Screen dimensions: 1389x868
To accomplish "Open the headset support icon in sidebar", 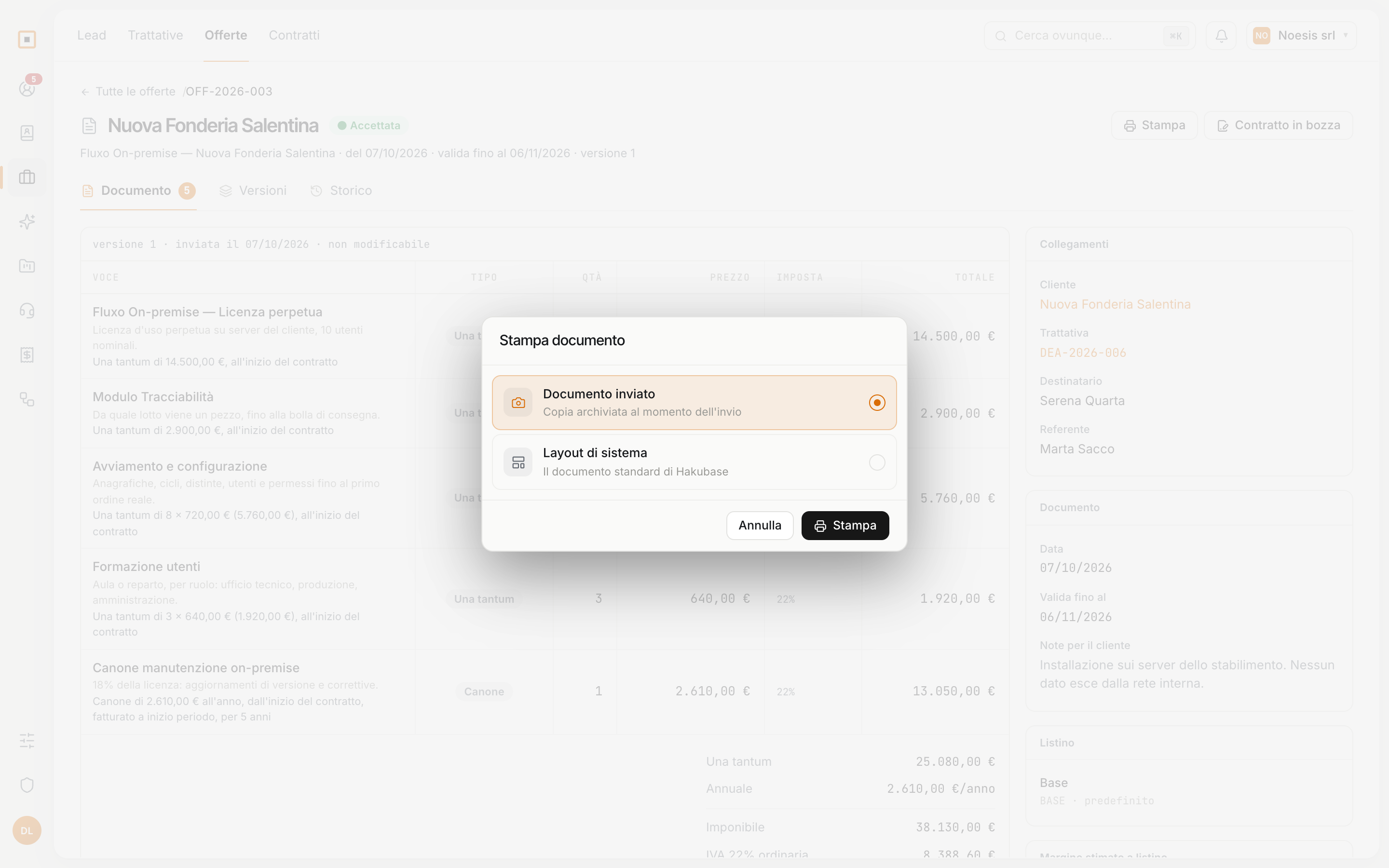I will coord(27,311).
